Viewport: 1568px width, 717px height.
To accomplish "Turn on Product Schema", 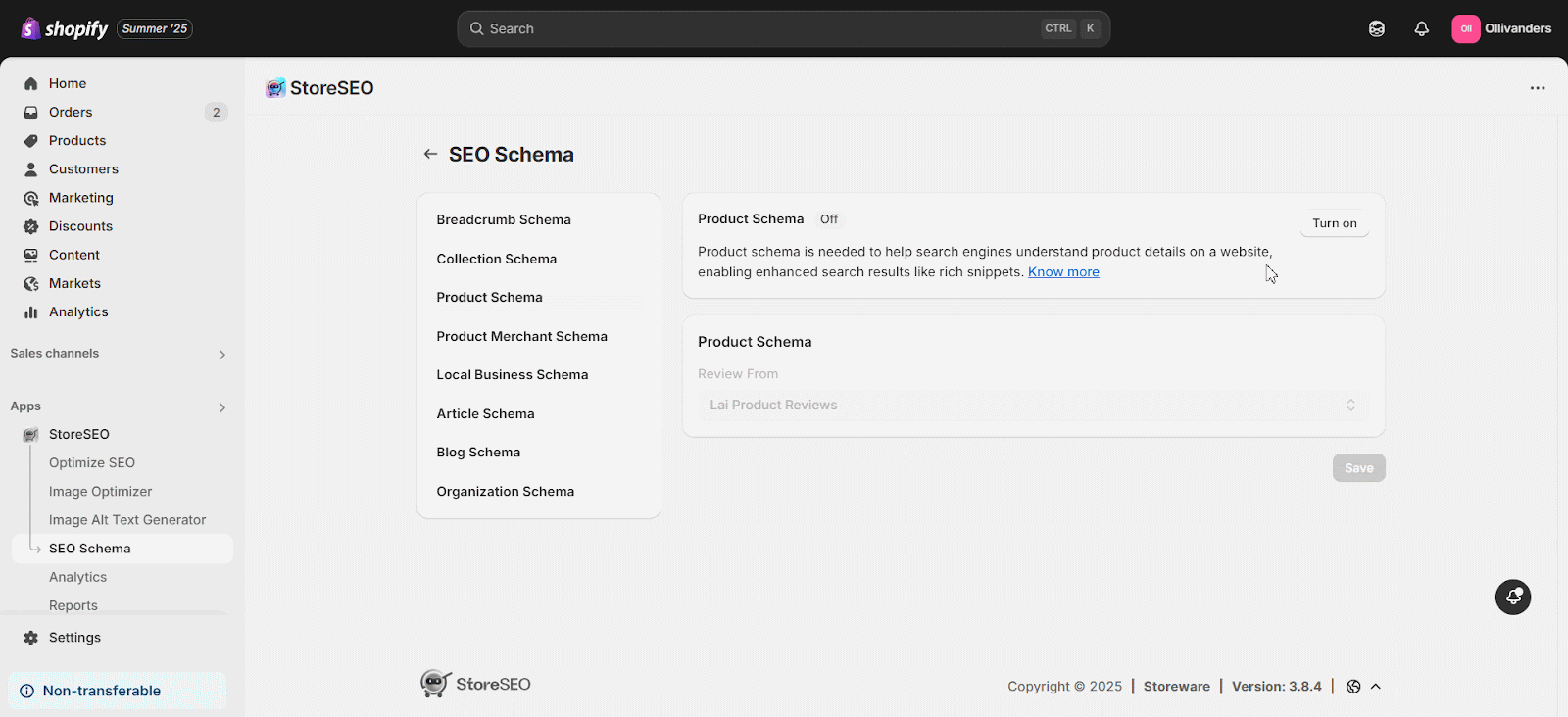I will [1335, 223].
